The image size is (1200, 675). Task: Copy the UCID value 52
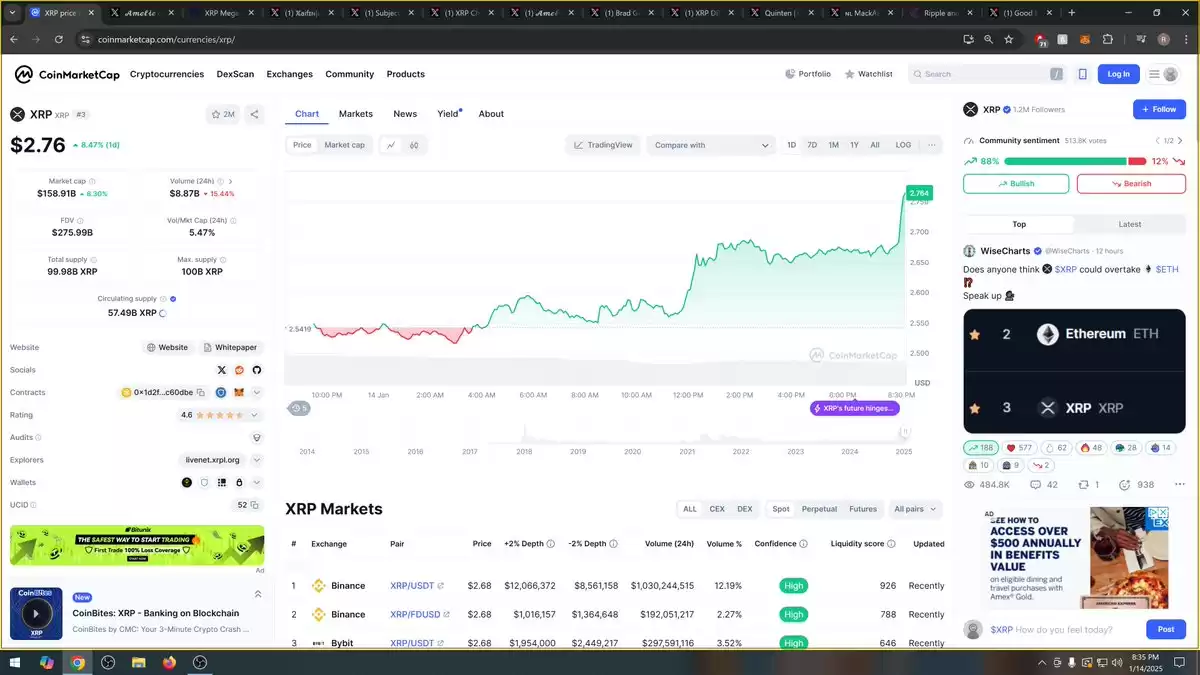[255, 505]
